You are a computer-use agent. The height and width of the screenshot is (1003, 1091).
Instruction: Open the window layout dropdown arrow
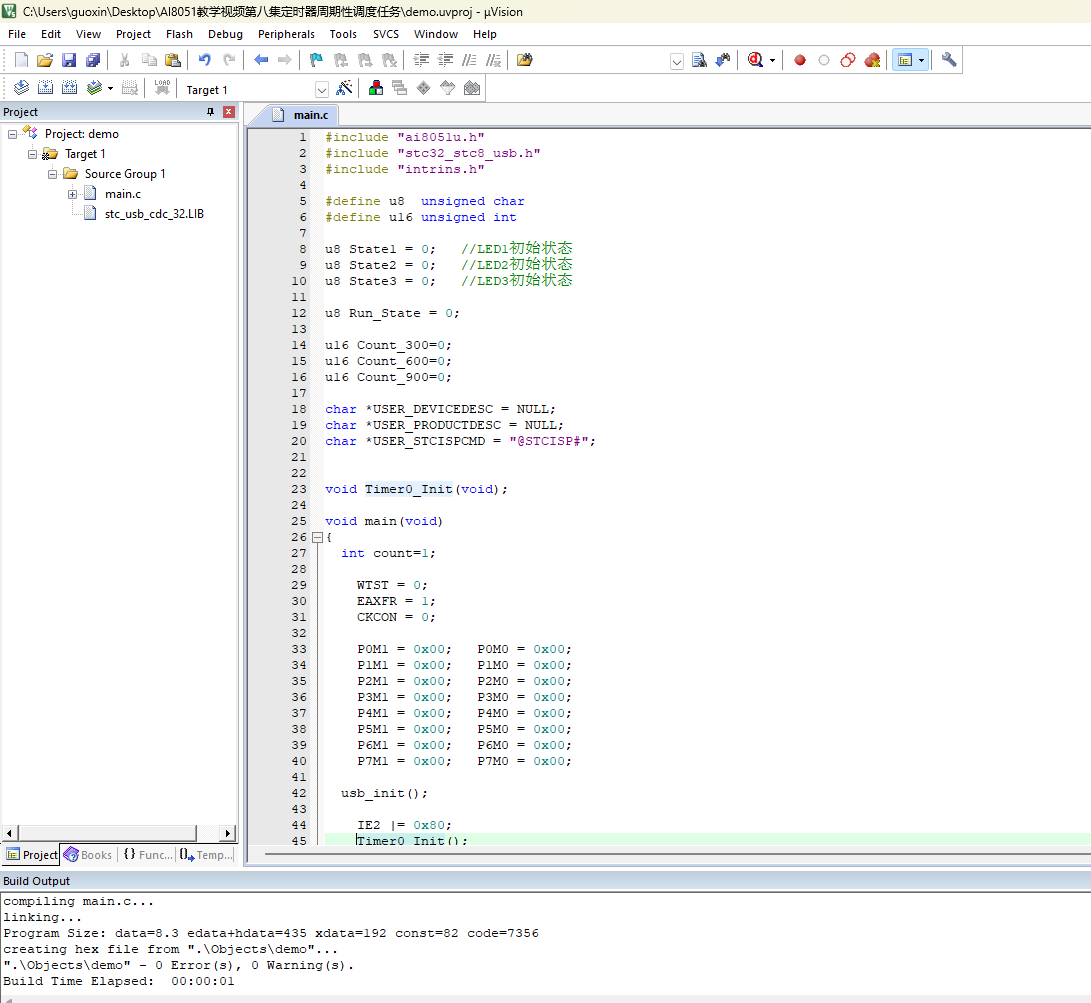point(922,61)
